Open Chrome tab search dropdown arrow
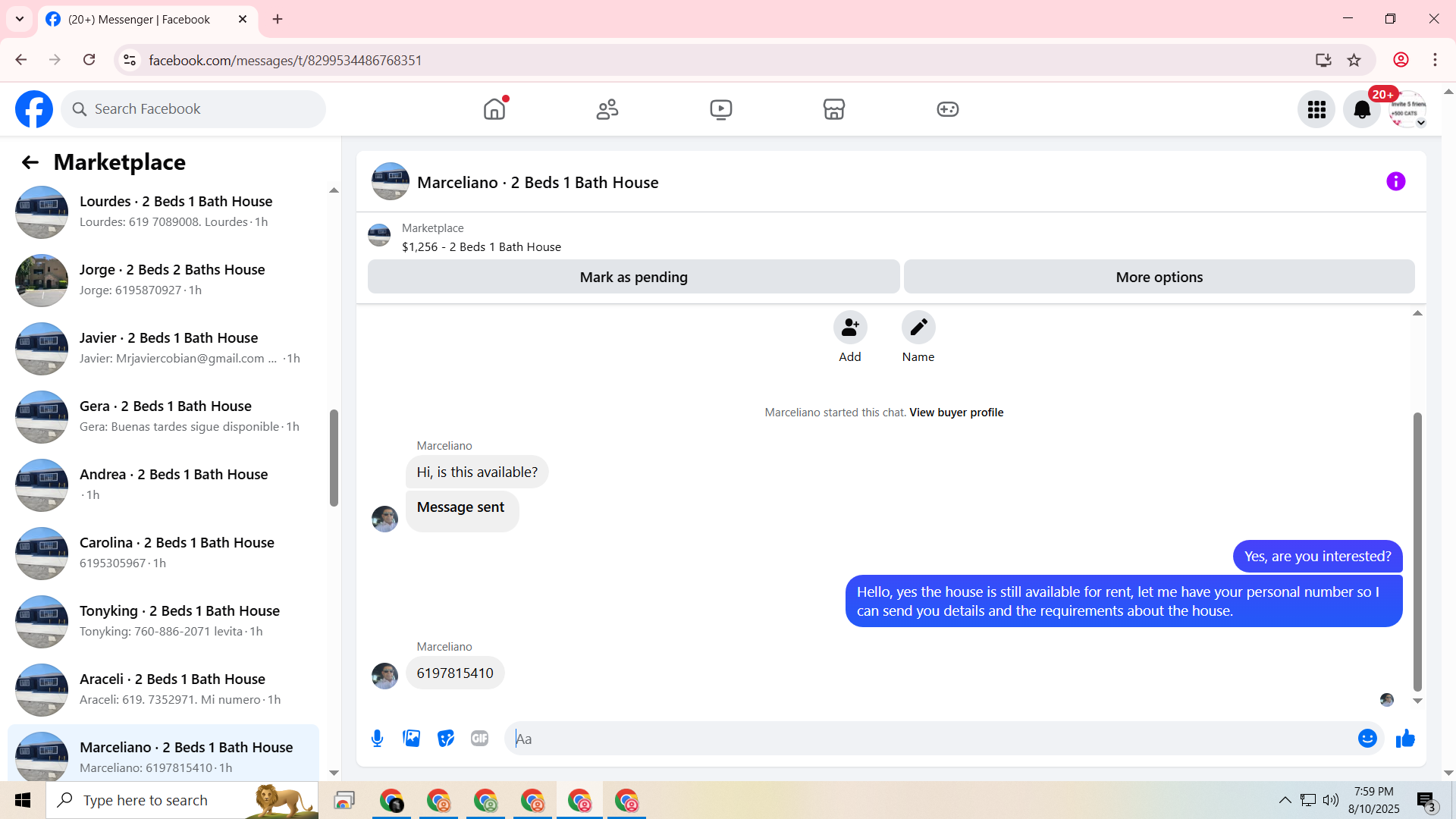This screenshot has width=1456, height=819. pyautogui.click(x=20, y=19)
